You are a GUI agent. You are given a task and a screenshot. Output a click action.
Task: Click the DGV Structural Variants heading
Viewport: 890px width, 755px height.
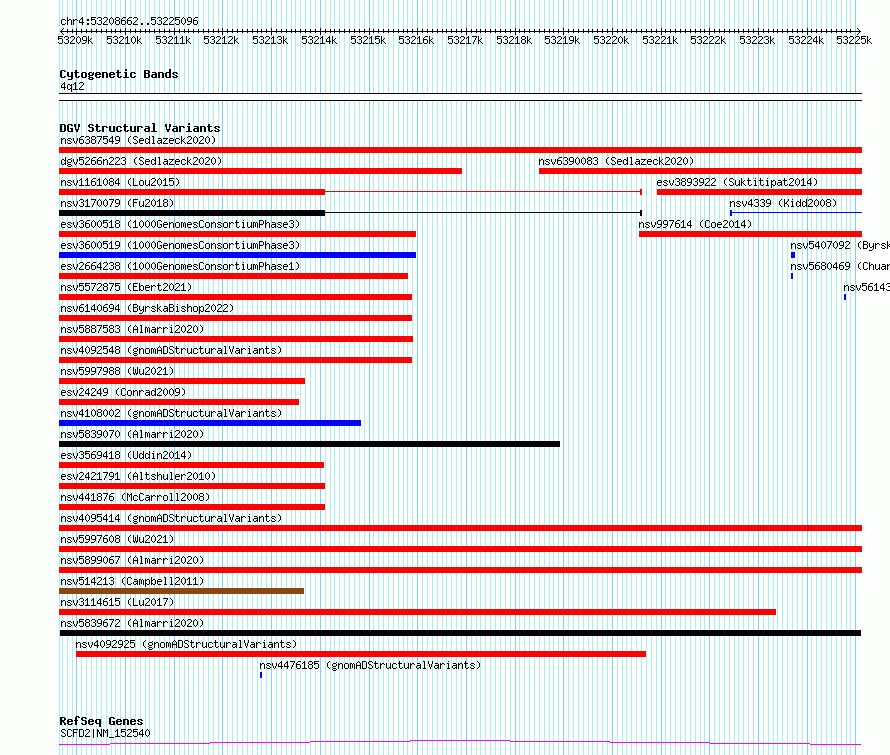[x=140, y=128]
